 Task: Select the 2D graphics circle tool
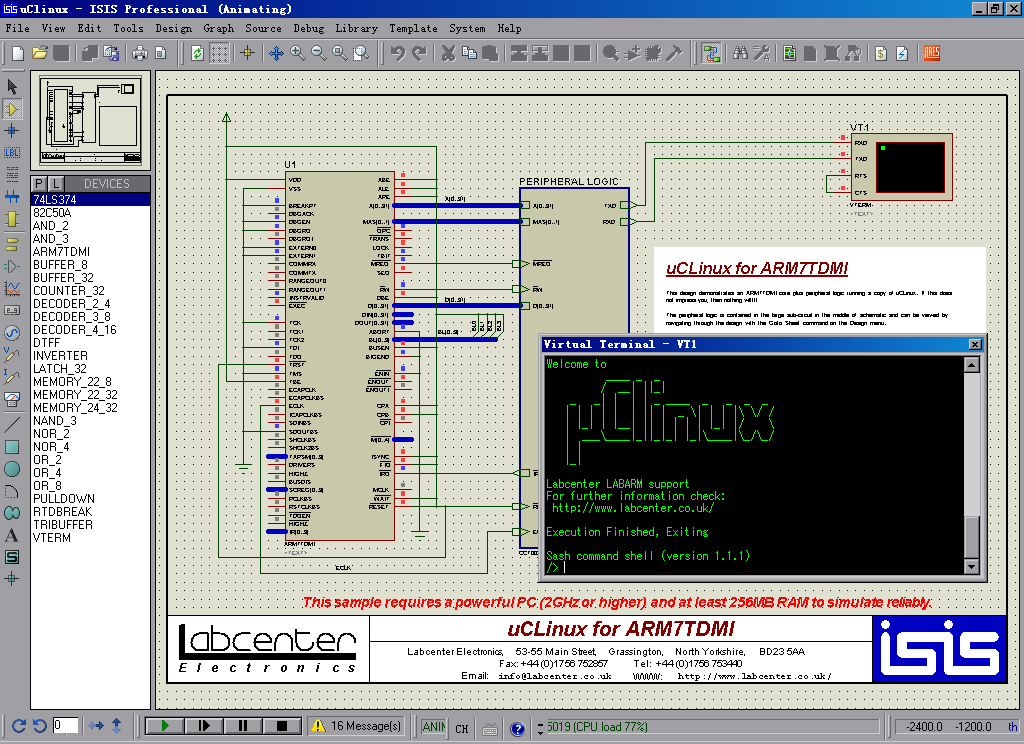[12, 468]
